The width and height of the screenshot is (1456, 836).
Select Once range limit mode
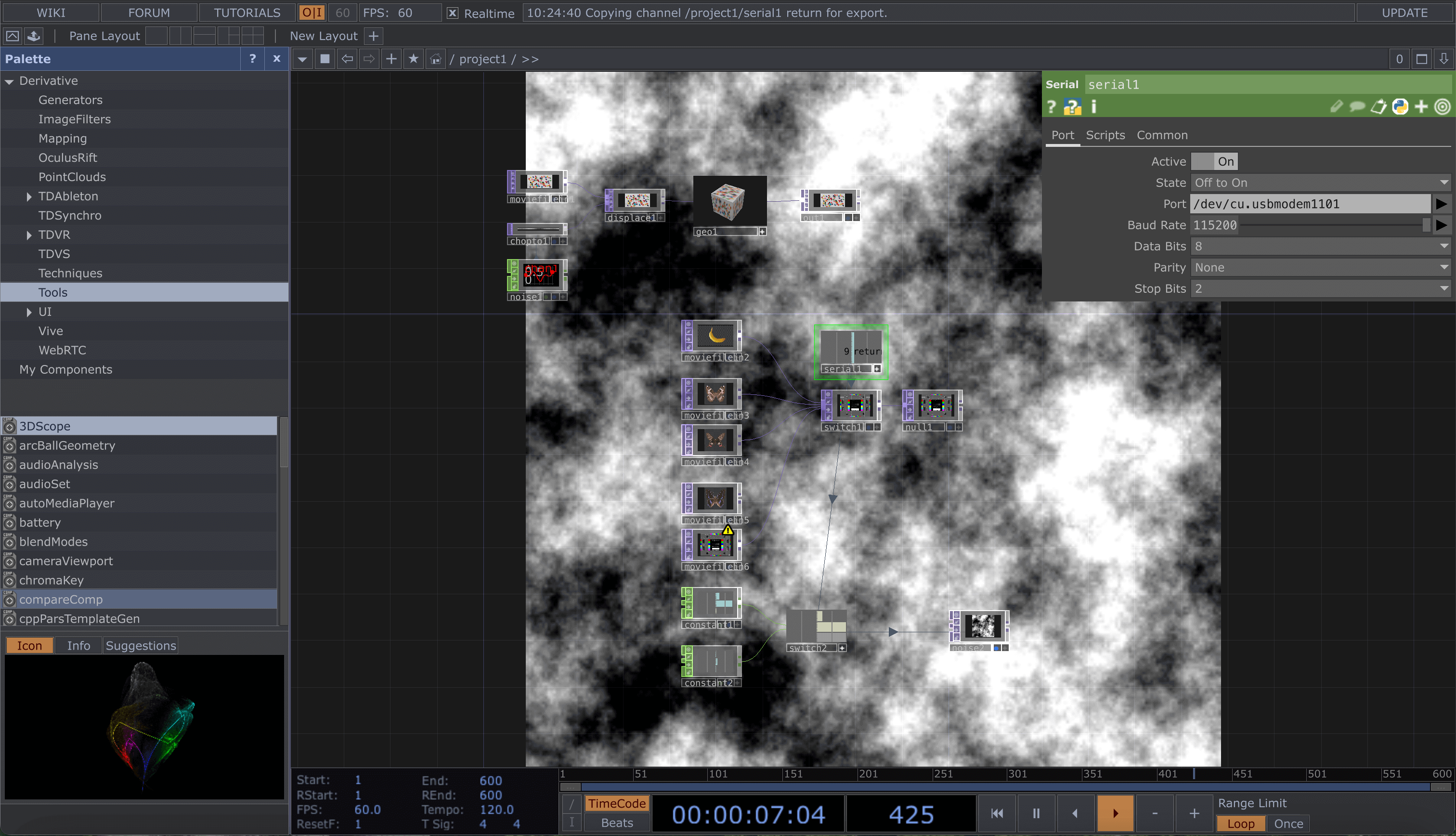(1288, 823)
